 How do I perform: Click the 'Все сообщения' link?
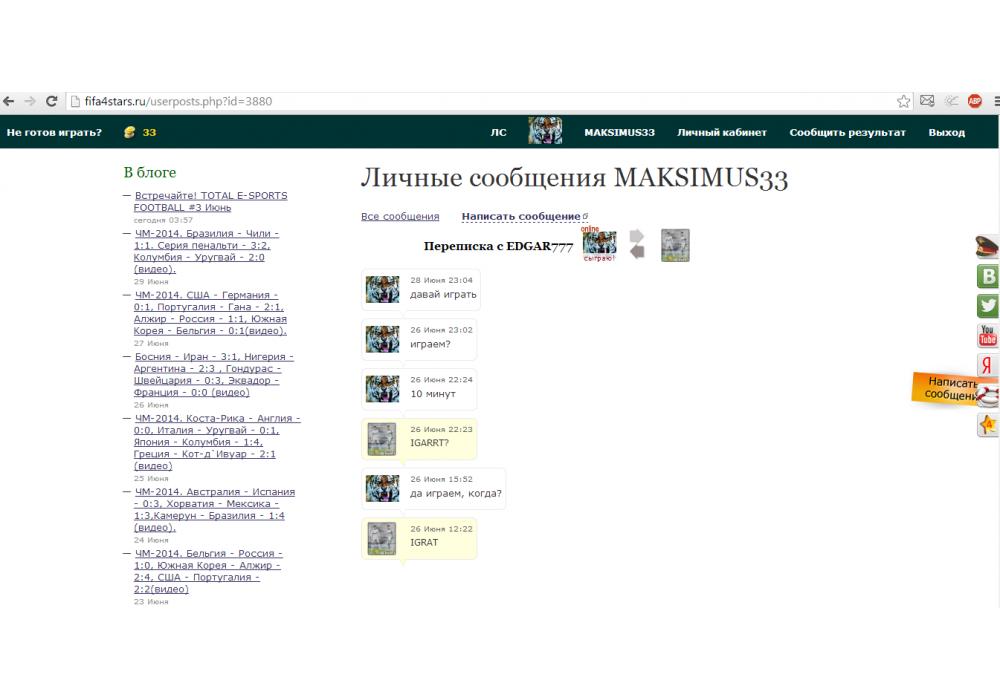(x=400, y=216)
